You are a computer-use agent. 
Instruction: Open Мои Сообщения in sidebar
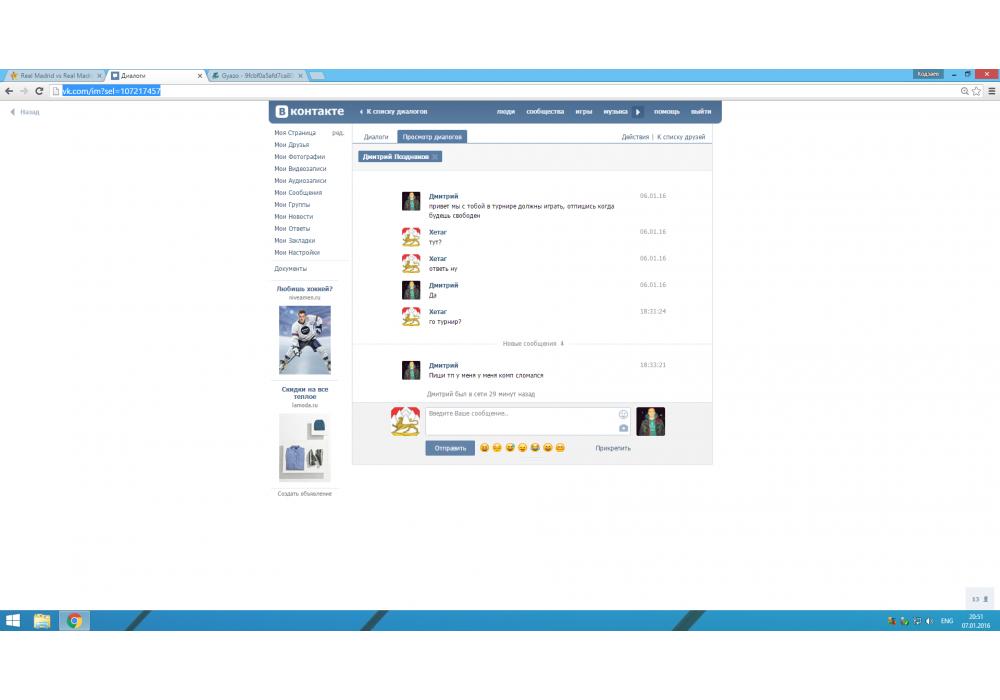click(x=298, y=193)
